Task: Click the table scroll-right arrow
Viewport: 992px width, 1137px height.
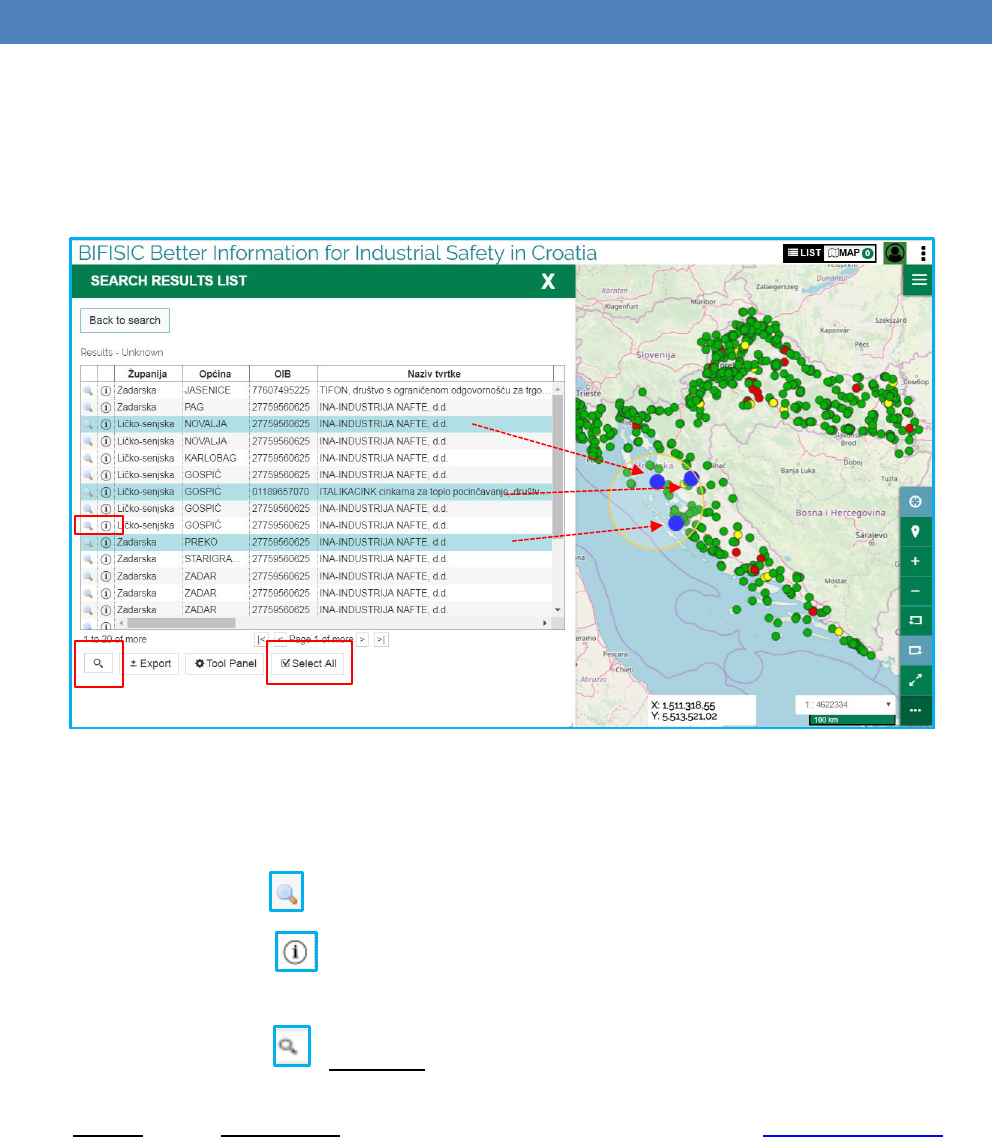Action: click(x=545, y=623)
